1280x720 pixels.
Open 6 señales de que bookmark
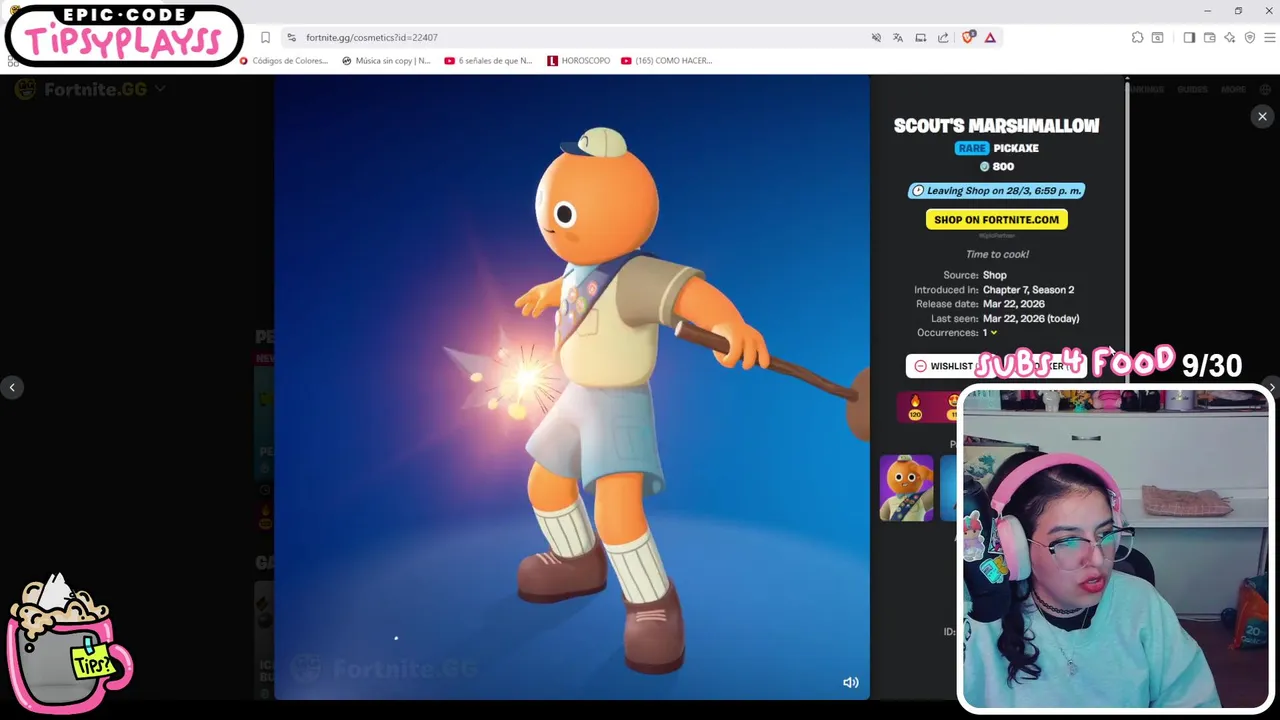(488, 61)
